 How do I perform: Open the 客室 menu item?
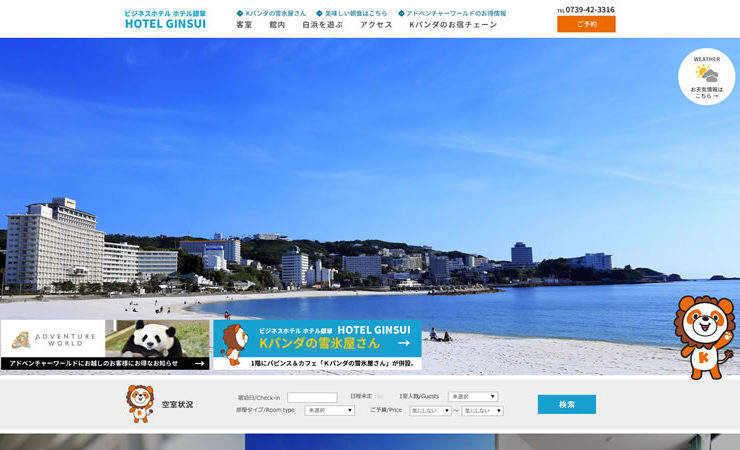point(244,25)
